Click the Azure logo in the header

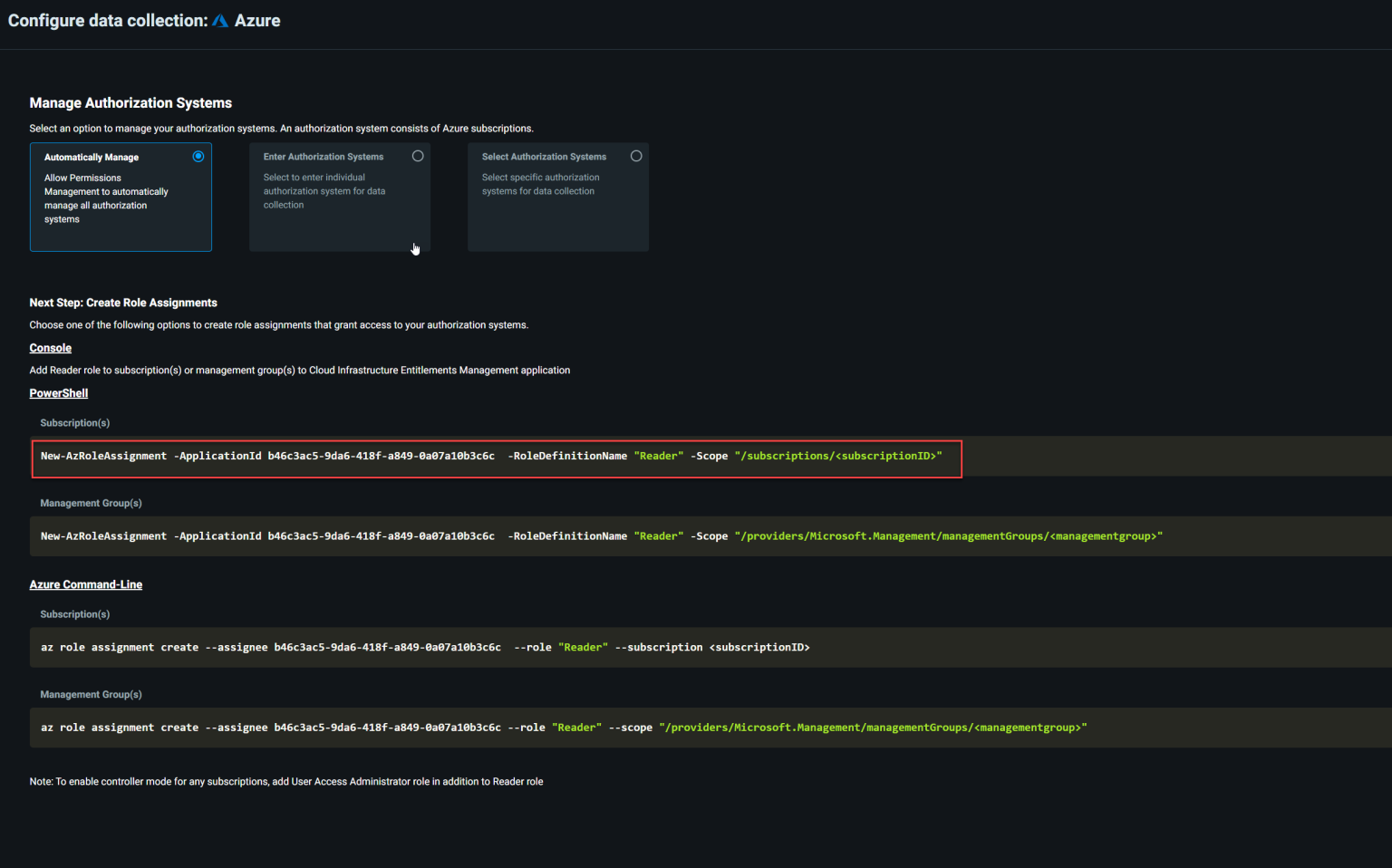(x=219, y=20)
